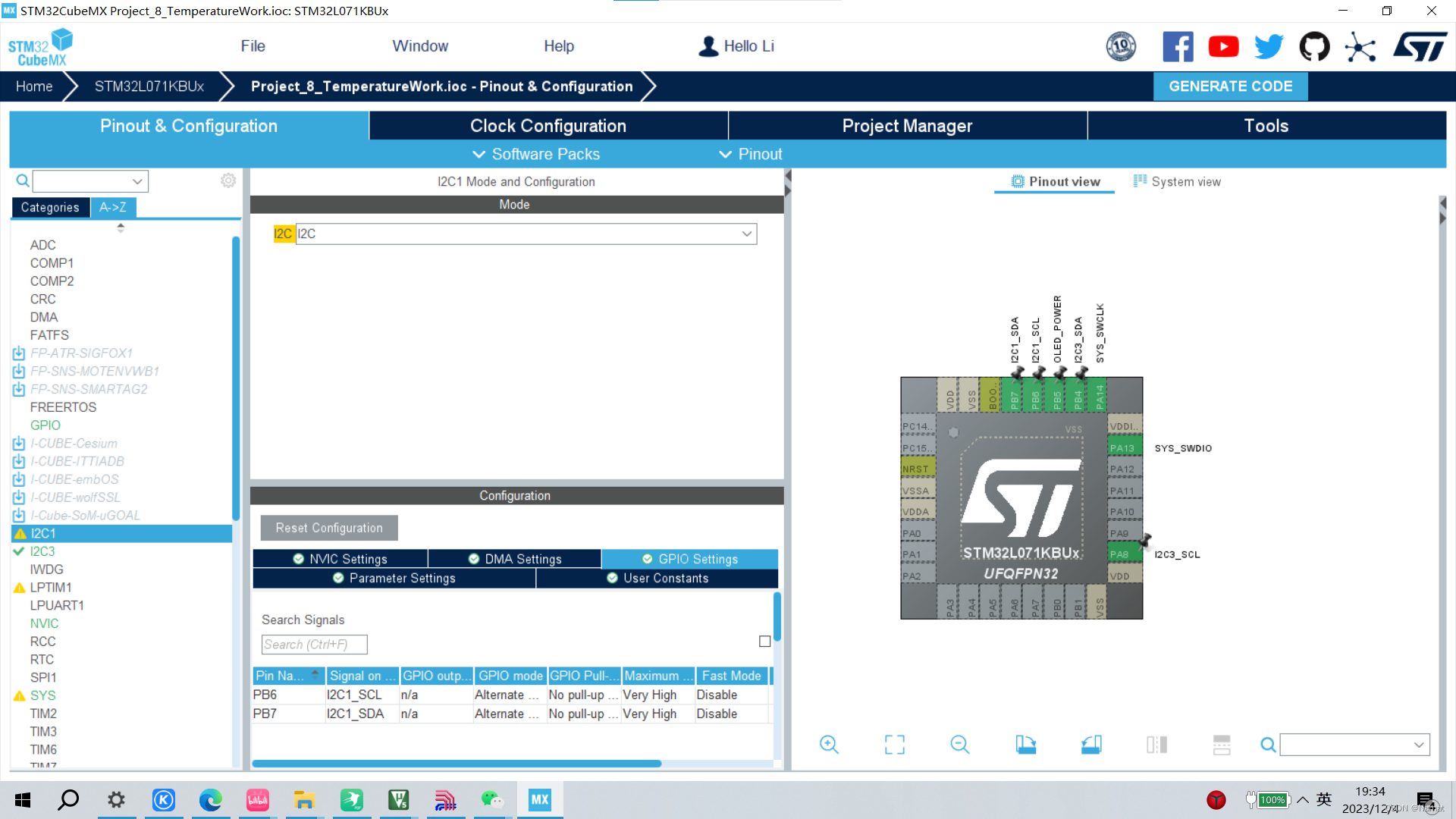Click the pinout list layout icon
Viewport: 1456px width, 819px height.
pyautogui.click(x=1222, y=745)
